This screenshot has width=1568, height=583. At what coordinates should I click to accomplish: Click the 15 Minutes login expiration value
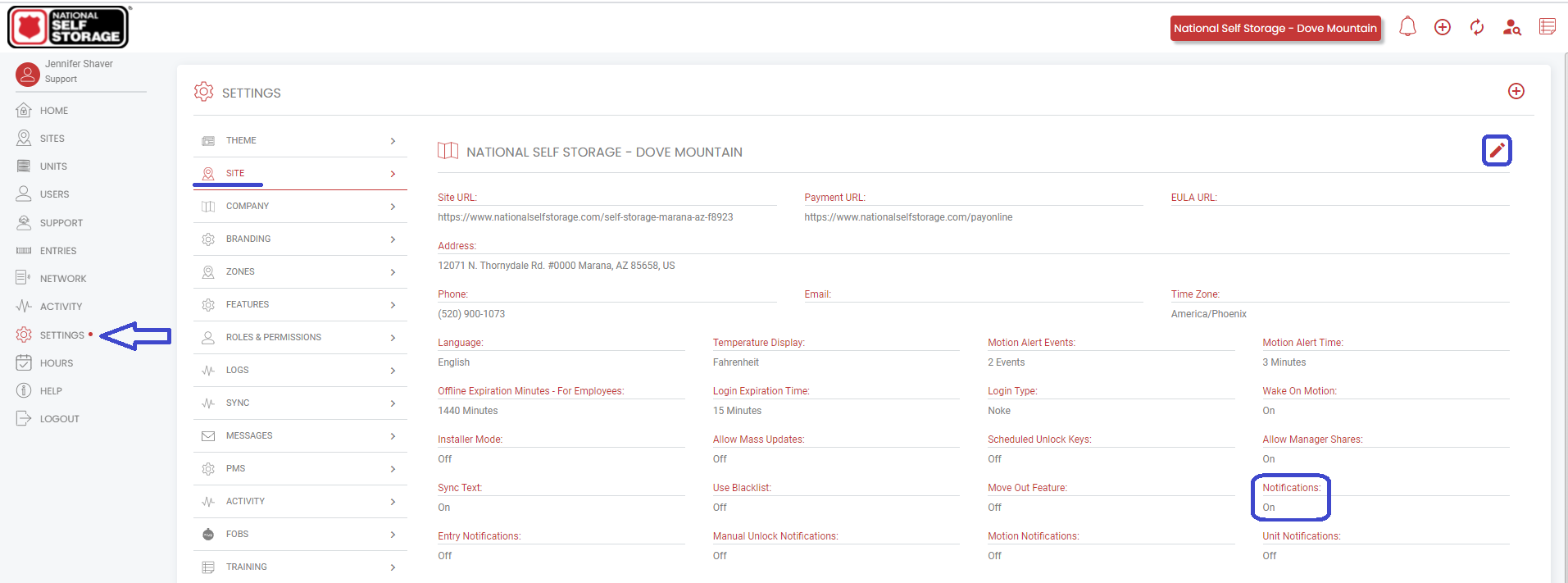point(737,411)
